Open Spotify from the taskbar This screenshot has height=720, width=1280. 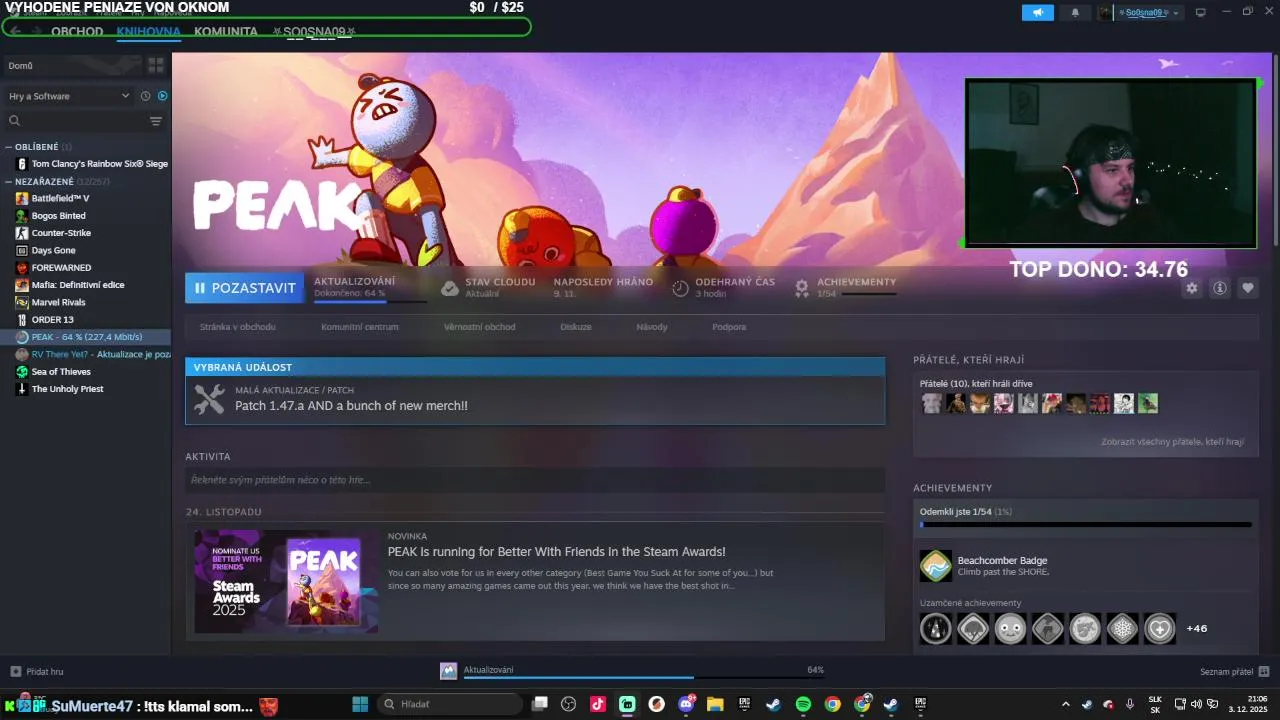click(803, 704)
